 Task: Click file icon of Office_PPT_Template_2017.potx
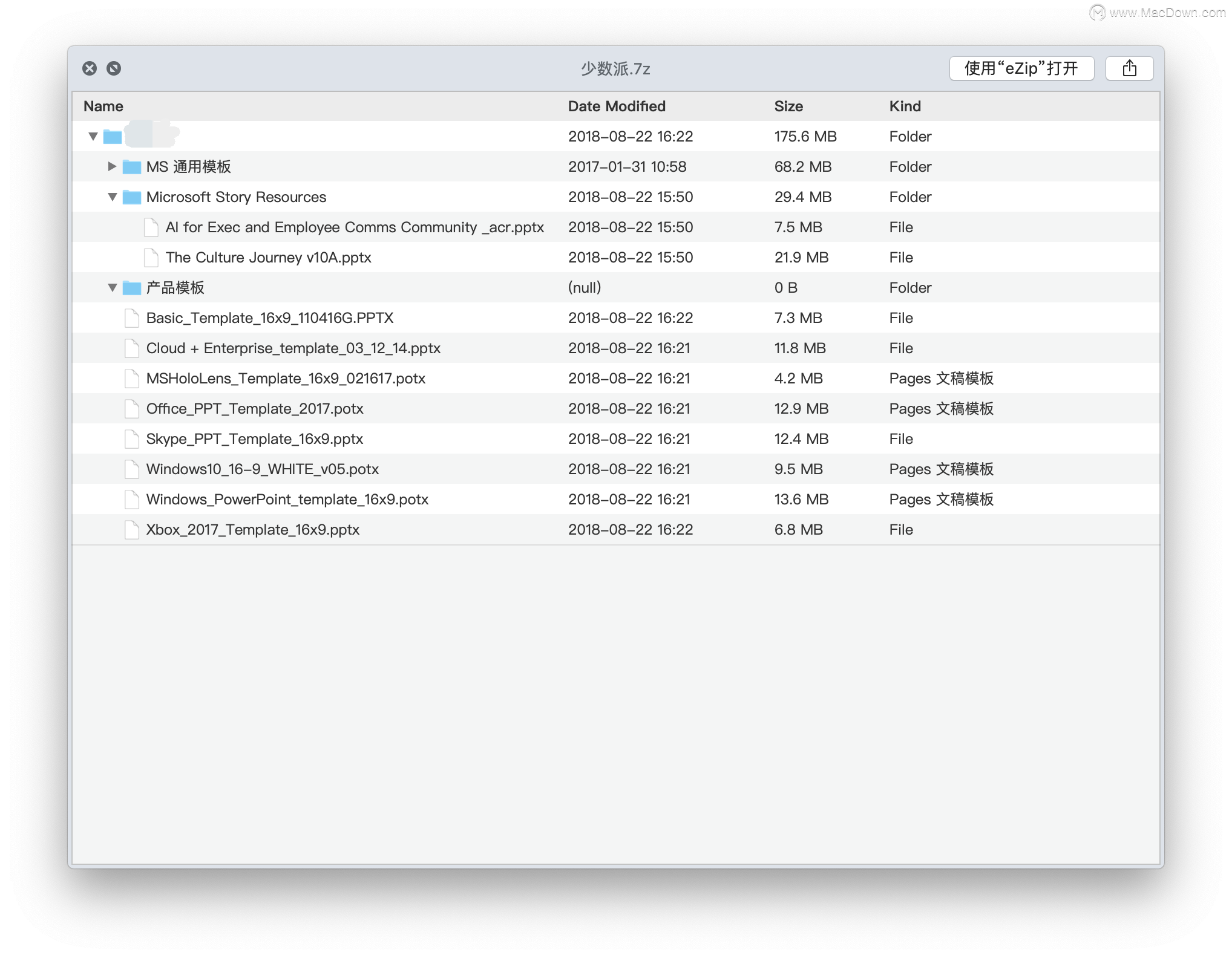coord(132,409)
